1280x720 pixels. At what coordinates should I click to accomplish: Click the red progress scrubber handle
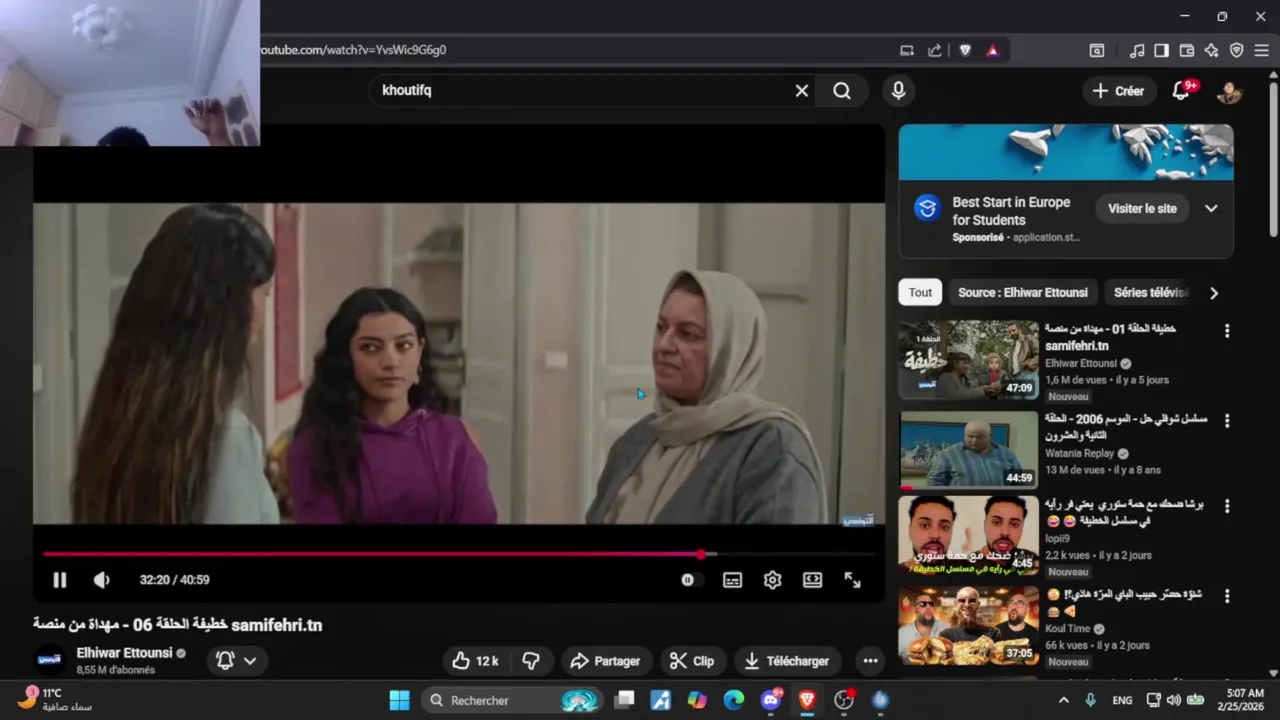[x=701, y=554]
